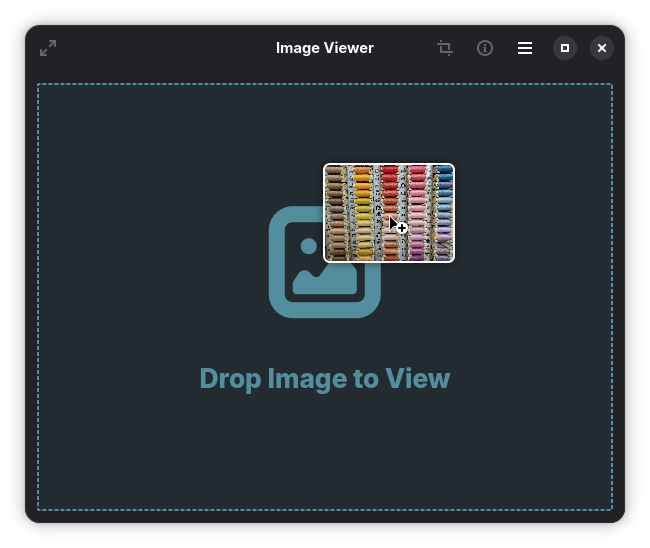
Task: Toggle fullscreen with the arrows icon
Action: pyautogui.click(x=48, y=48)
